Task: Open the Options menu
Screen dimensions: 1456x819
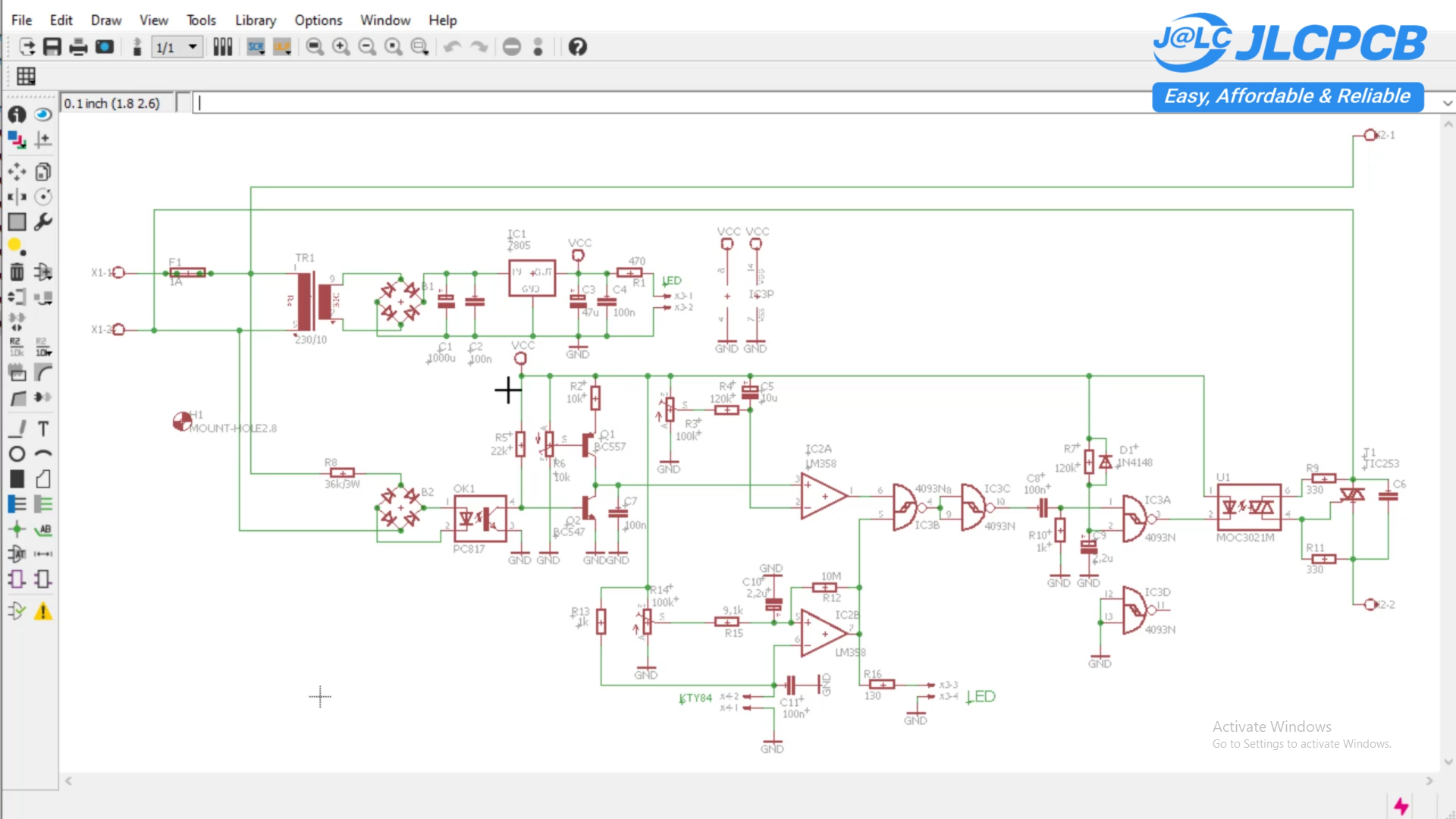Action: pyautogui.click(x=318, y=20)
